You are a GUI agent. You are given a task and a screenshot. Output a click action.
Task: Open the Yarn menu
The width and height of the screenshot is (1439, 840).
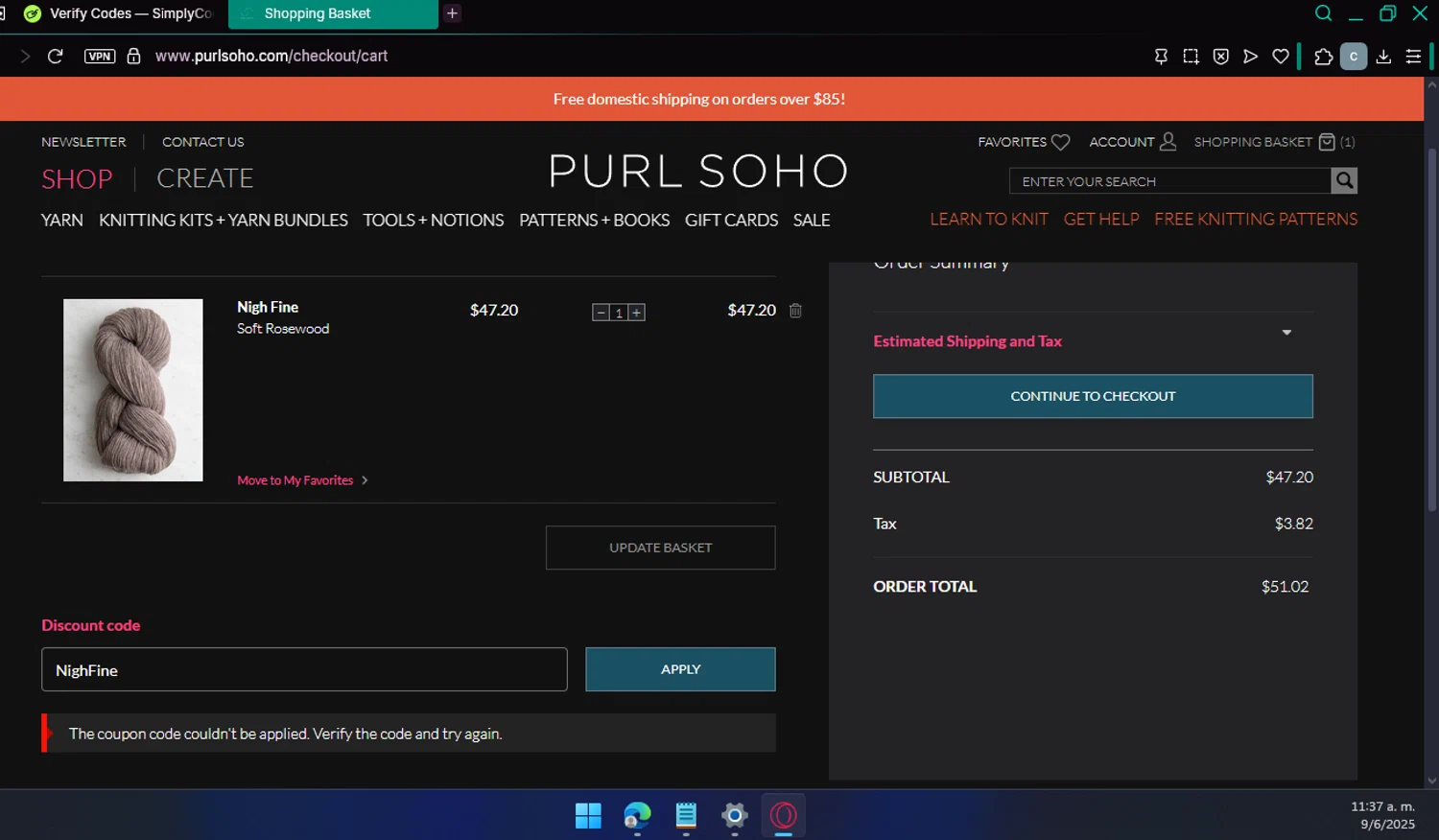click(62, 220)
